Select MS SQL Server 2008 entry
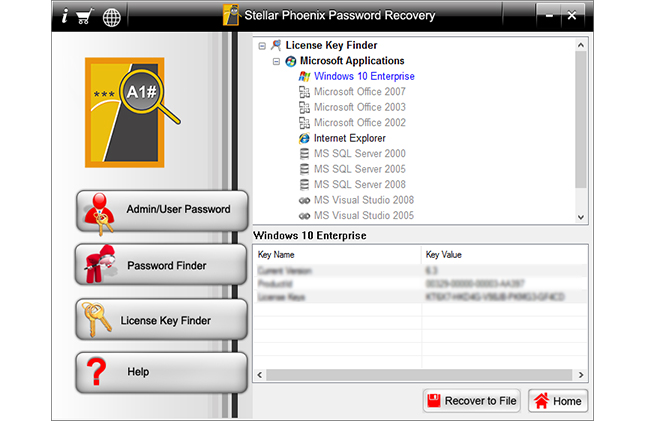This screenshot has width=645, height=421. tap(360, 185)
